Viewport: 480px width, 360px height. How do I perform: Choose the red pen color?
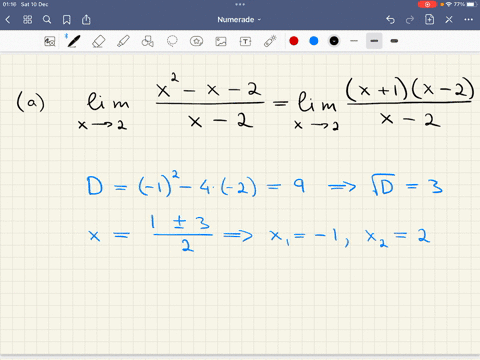point(294,41)
